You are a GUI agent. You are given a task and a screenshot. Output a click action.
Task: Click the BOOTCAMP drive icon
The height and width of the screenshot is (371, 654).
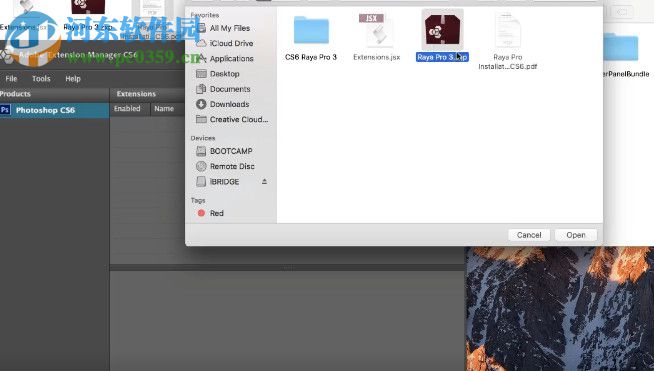pos(201,151)
